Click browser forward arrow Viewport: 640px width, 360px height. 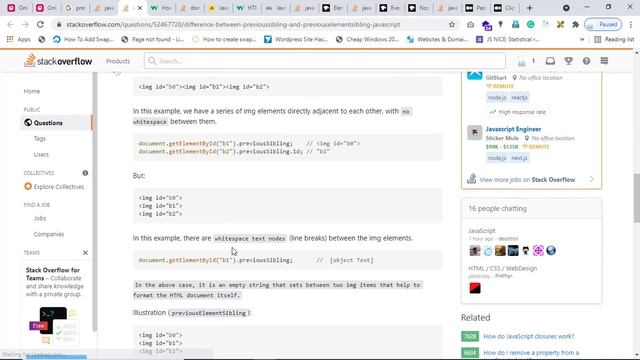pyautogui.click(x=25, y=24)
